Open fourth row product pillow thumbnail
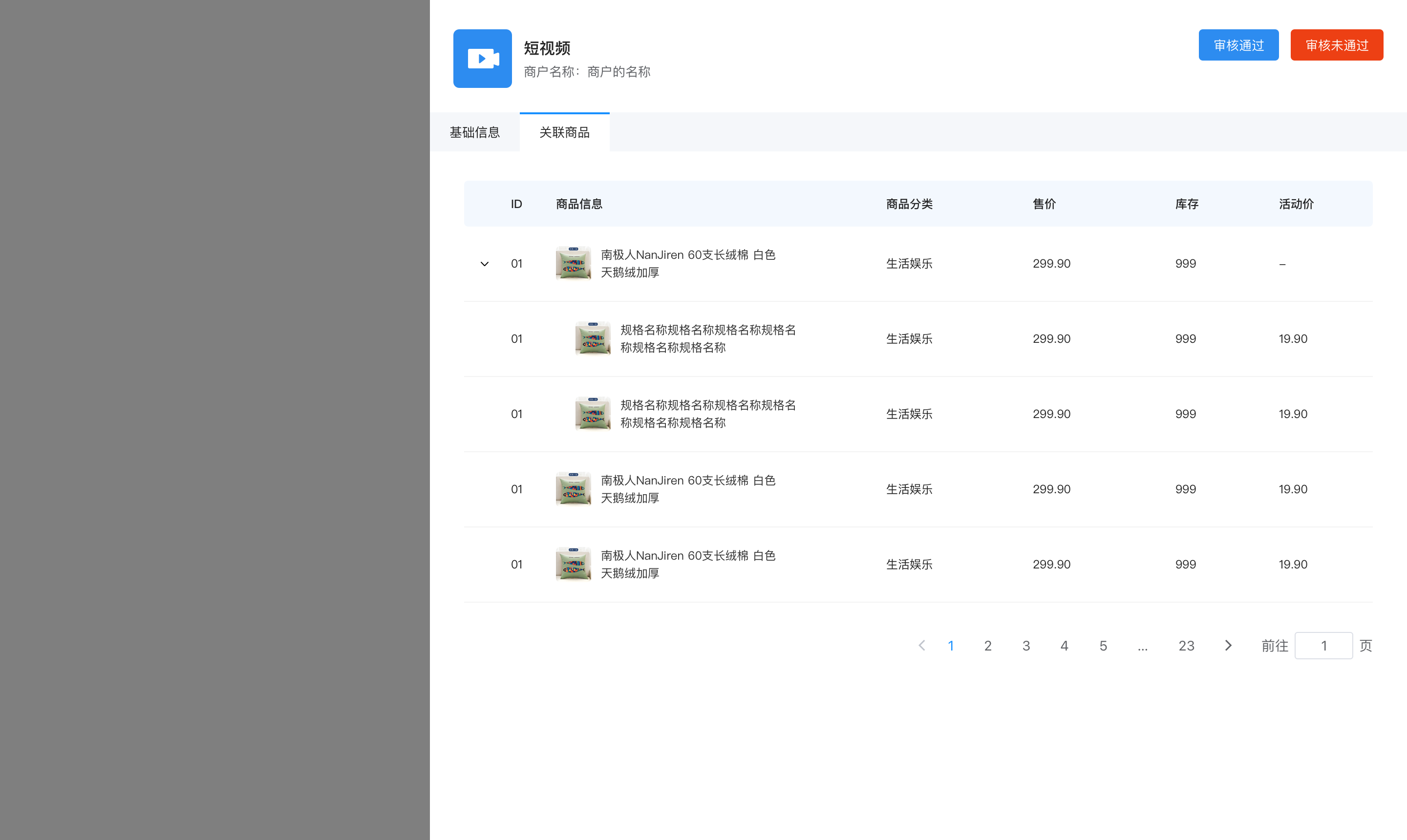 pos(573,488)
